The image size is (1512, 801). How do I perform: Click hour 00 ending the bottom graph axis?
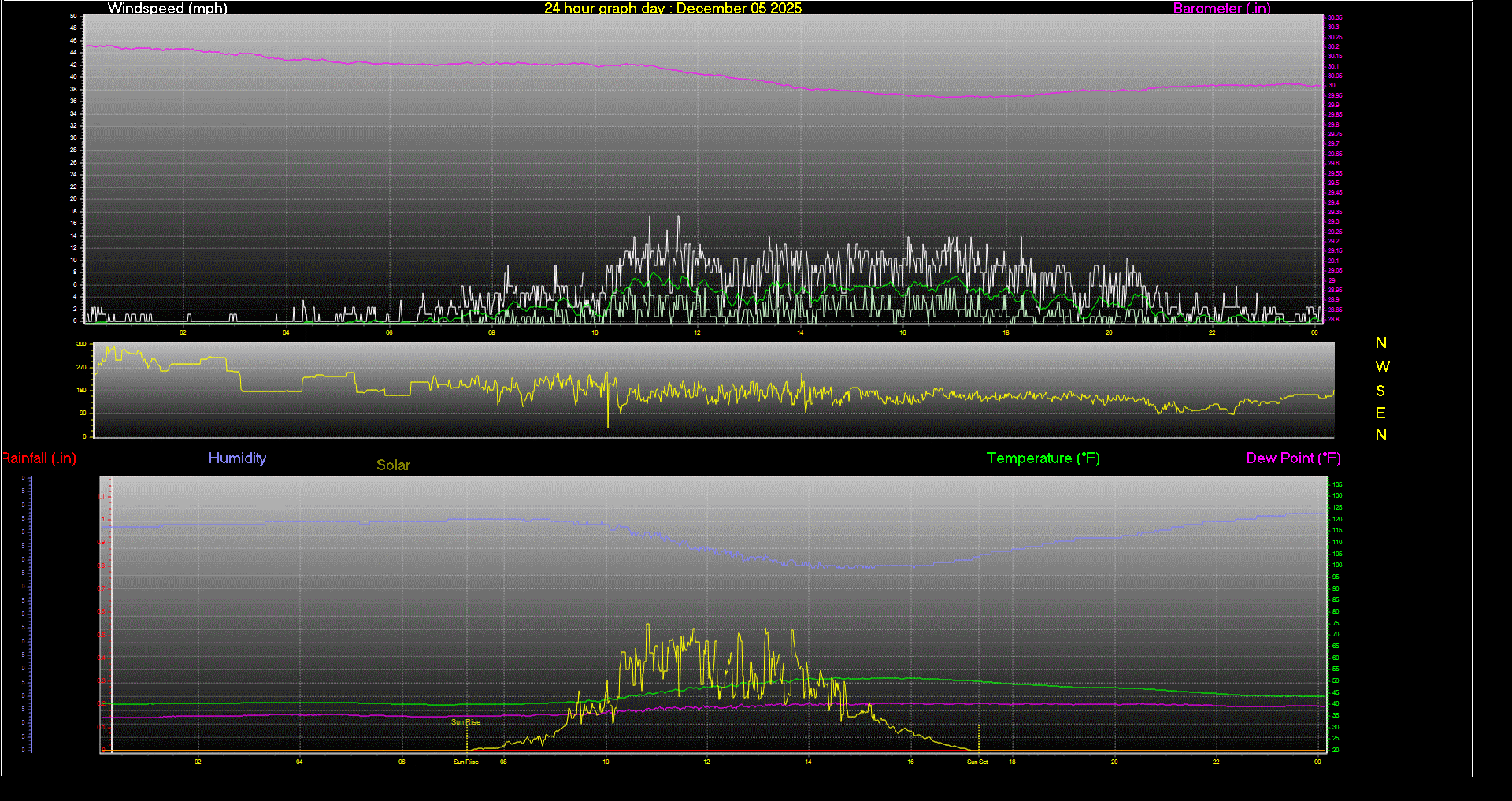[1317, 762]
